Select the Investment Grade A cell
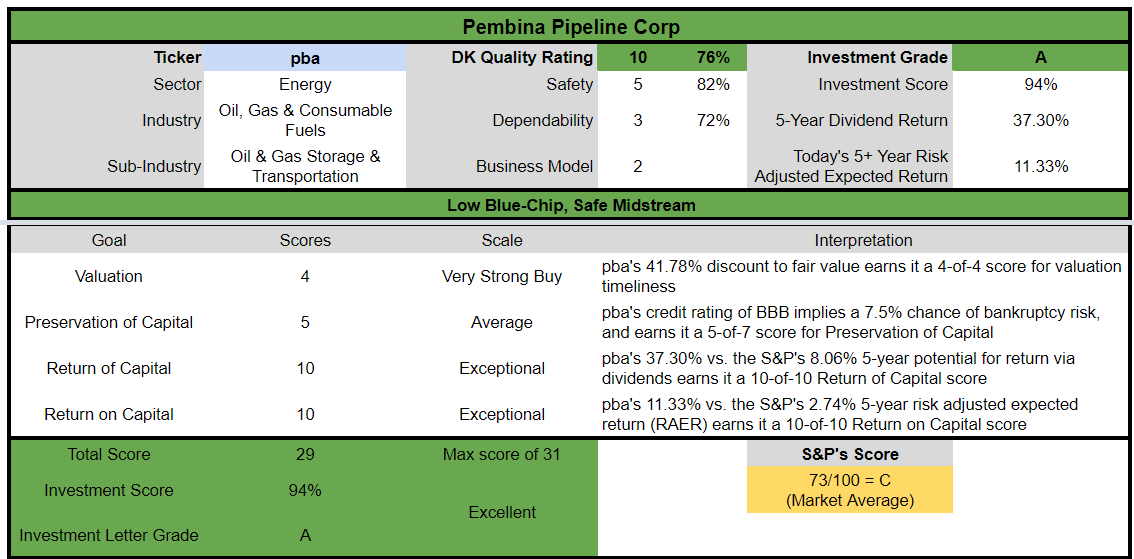1134x559 pixels. pos(1041,57)
